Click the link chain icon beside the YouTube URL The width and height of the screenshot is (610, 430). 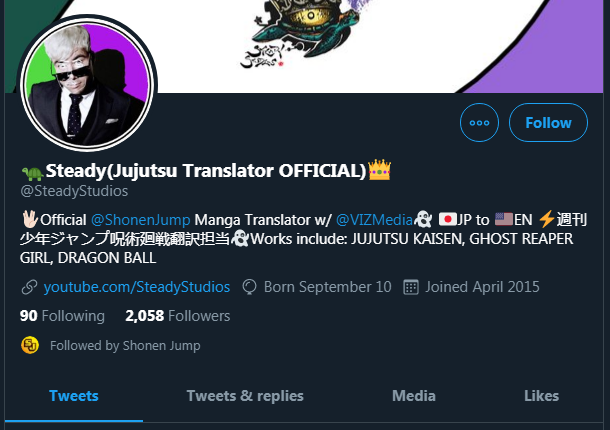tap(30, 287)
